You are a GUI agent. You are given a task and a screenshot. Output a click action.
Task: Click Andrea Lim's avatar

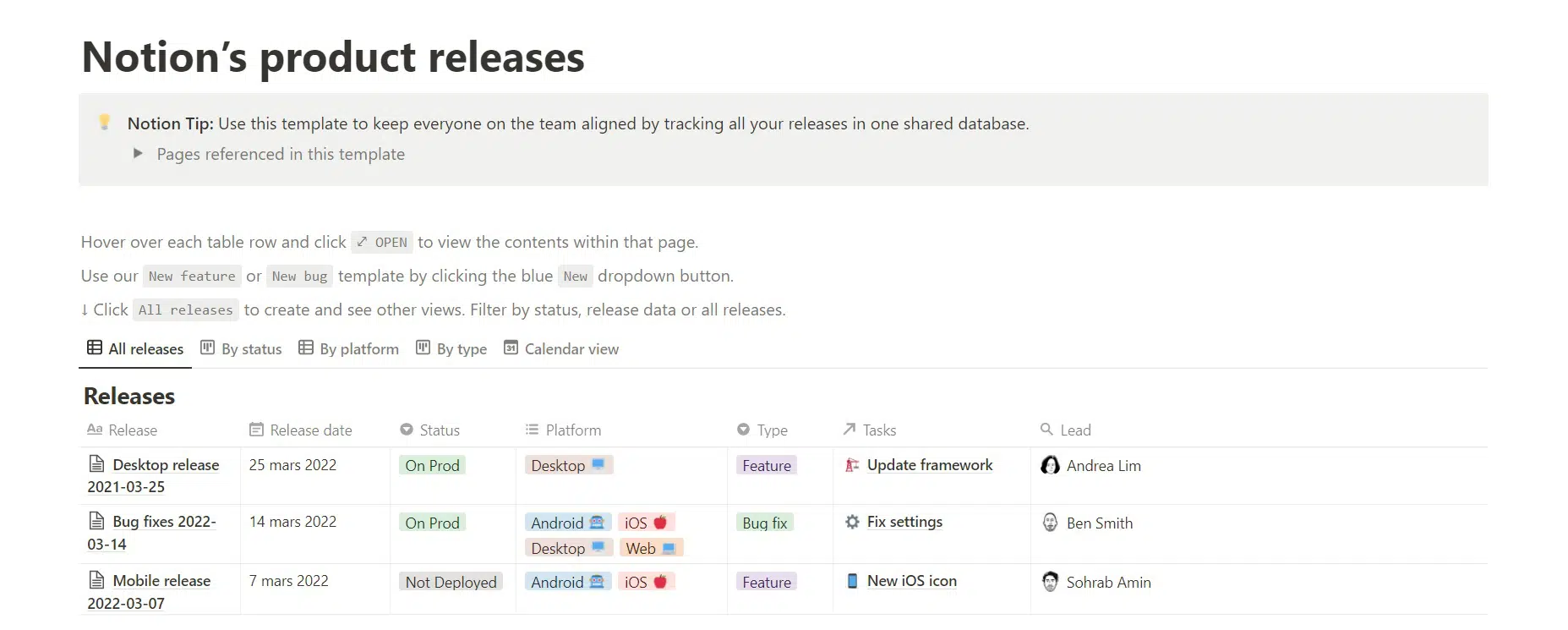[1050, 465]
